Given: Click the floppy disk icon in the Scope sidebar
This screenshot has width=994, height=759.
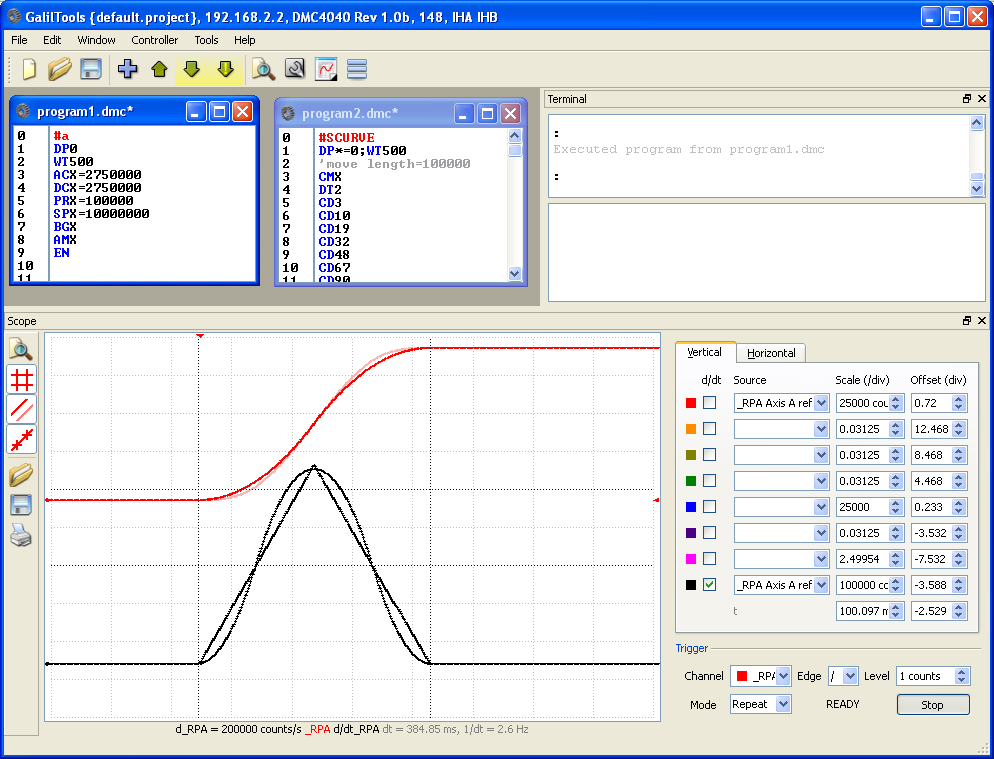Looking at the screenshot, I should [x=21, y=506].
